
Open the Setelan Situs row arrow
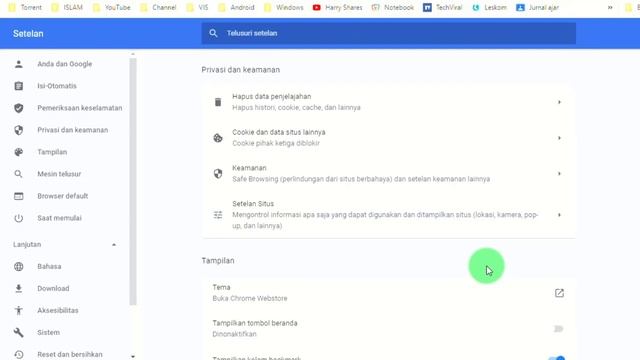click(x=559, y=215)
